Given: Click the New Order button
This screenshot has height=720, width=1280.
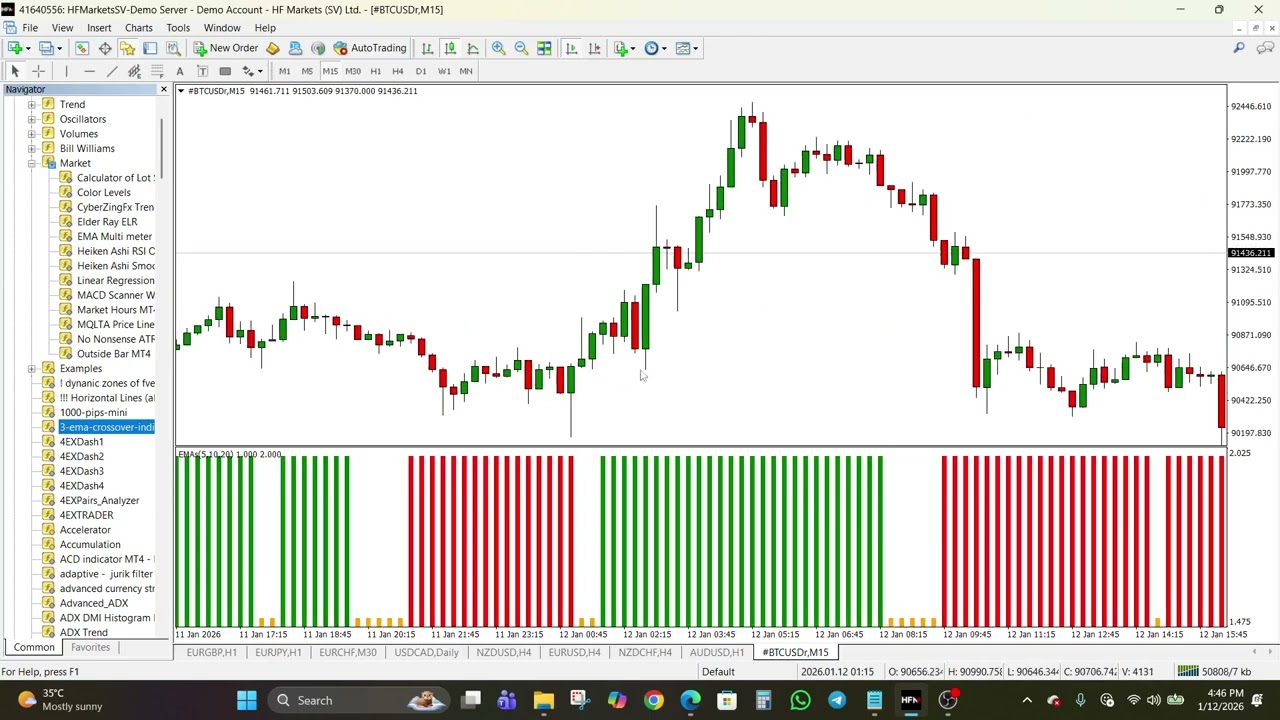Looking at the screenshot, I should tap(226, 48).
